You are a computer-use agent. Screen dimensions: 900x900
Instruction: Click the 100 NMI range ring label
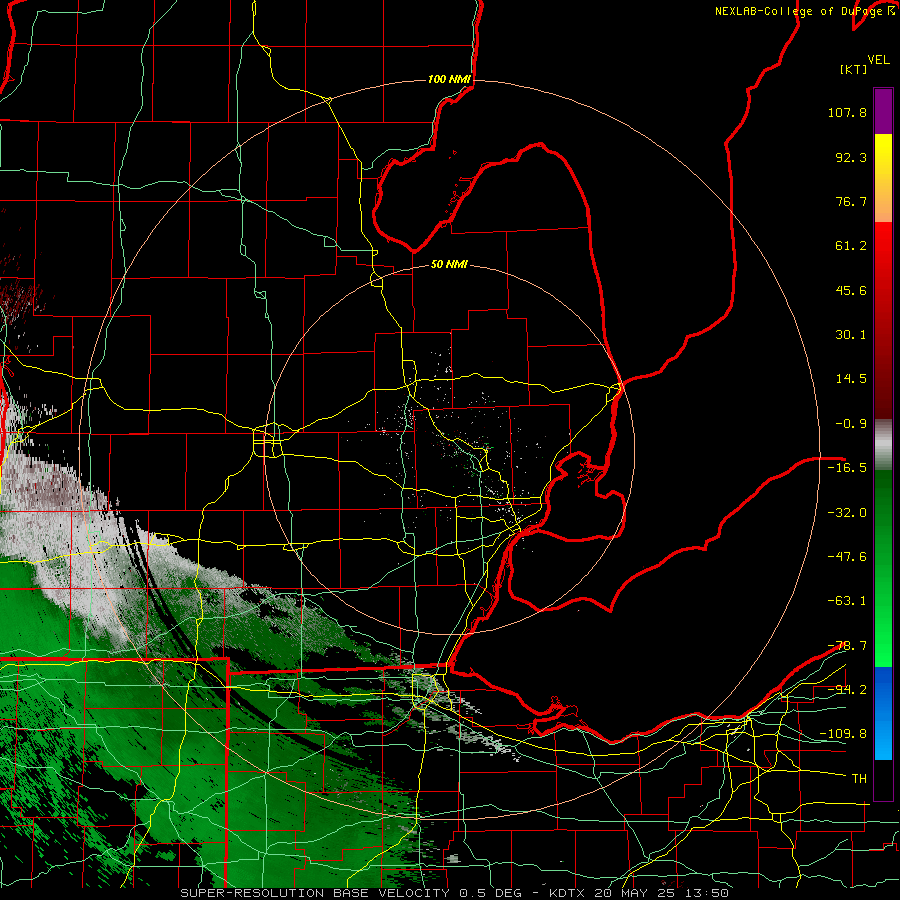449,79
